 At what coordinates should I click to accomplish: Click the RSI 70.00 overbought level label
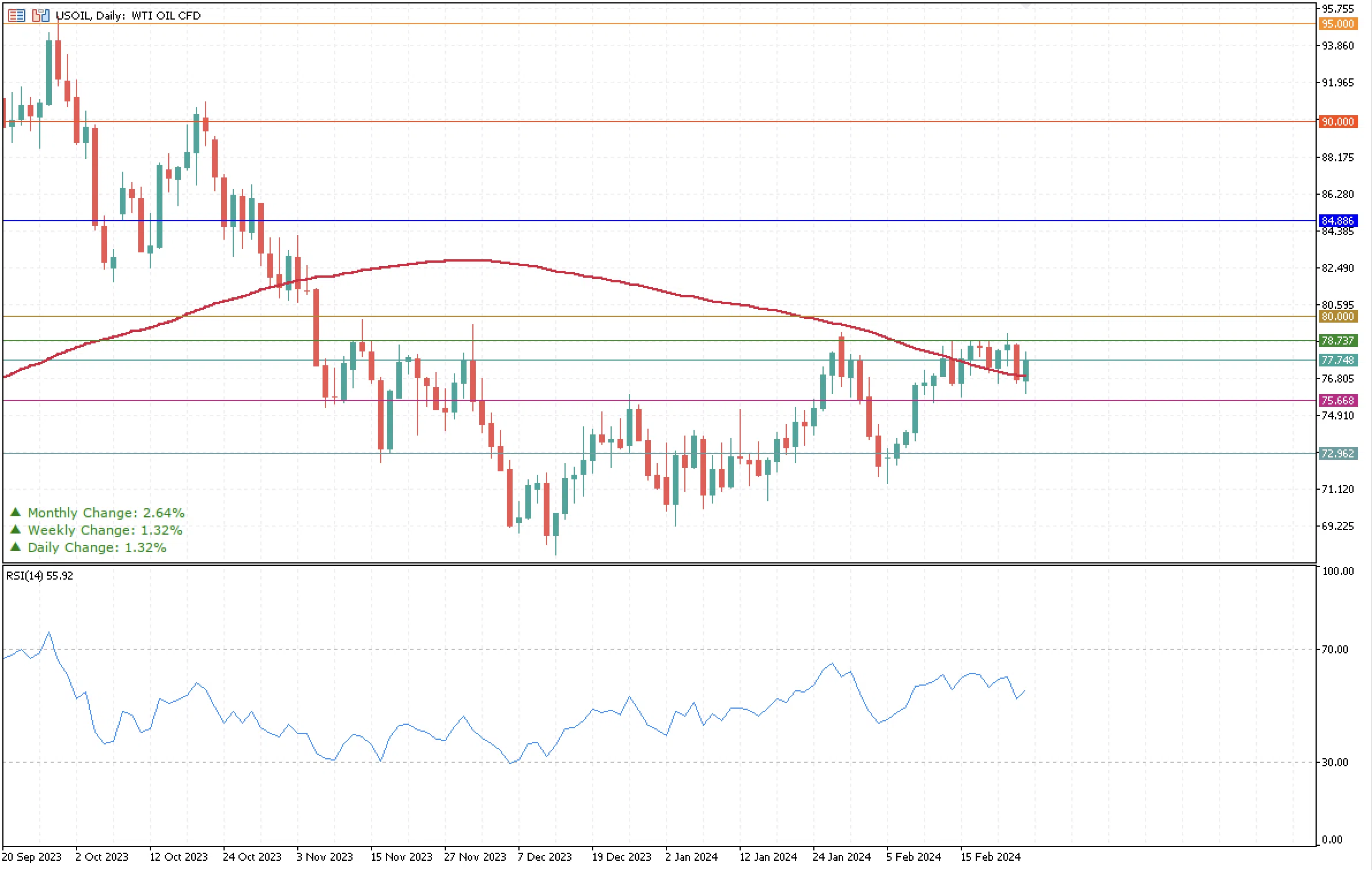click(x=1335, y=649)
